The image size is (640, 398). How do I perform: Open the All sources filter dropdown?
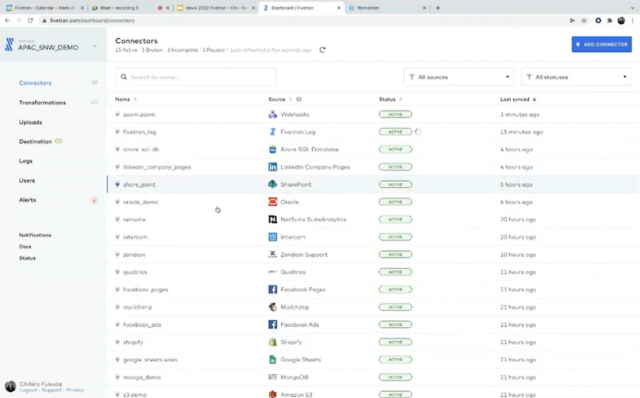click(x=459, y=77)
